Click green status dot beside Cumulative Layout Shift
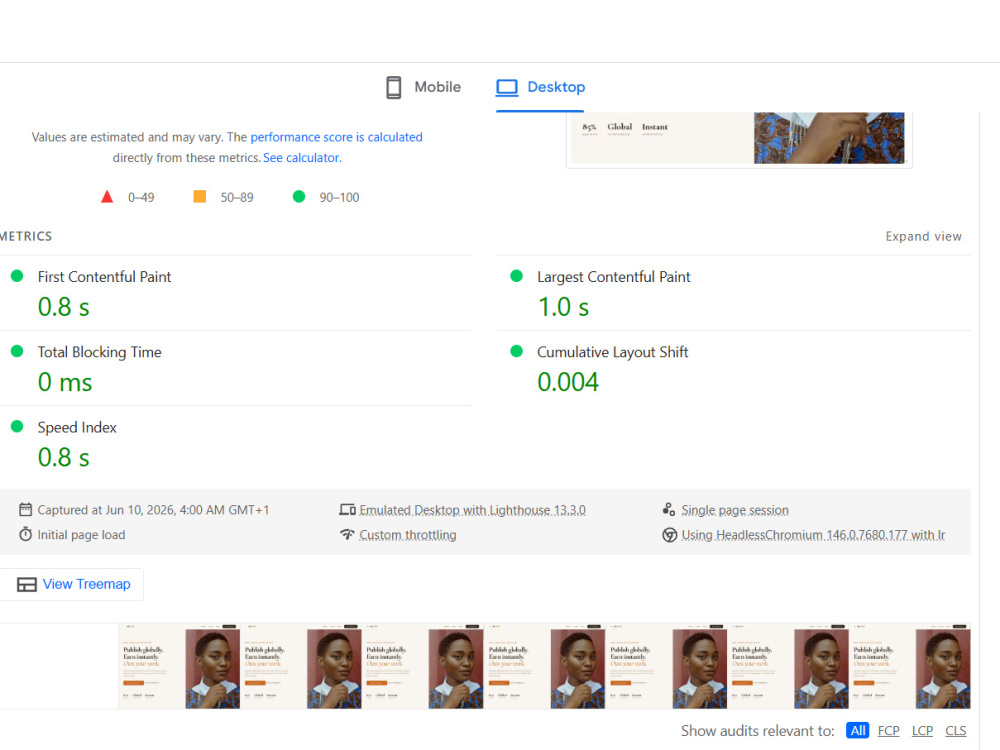 (517, 351)
